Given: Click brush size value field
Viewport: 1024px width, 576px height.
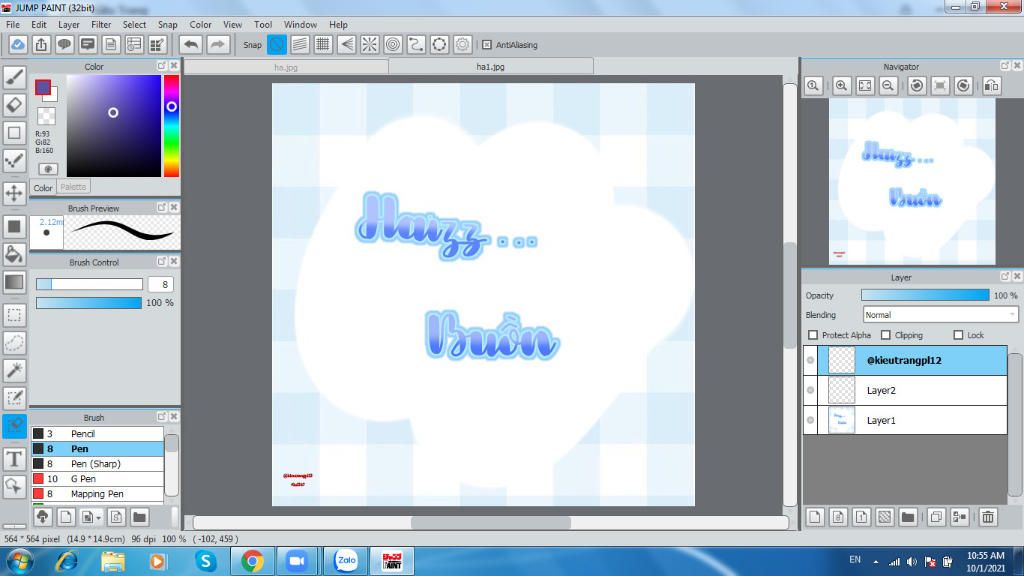Looking at the screenshot, I should tap(161, 284).
